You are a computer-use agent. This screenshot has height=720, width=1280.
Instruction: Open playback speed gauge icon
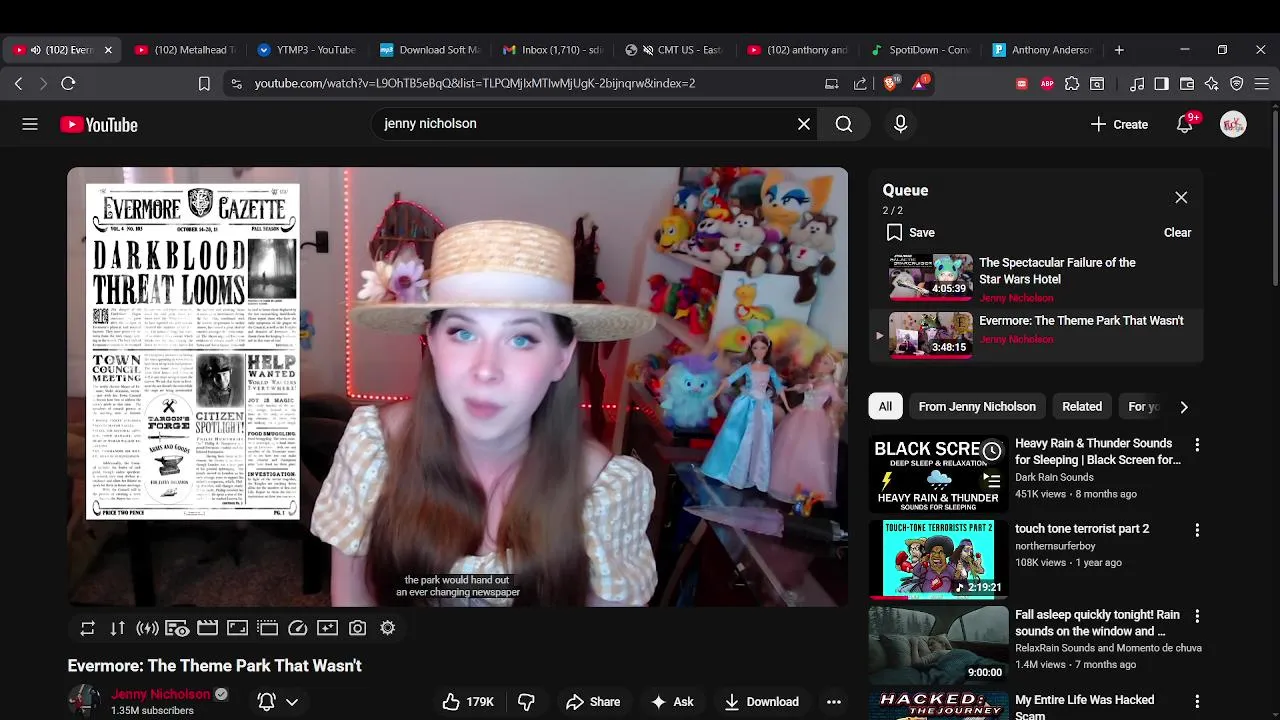pos(297,628)
